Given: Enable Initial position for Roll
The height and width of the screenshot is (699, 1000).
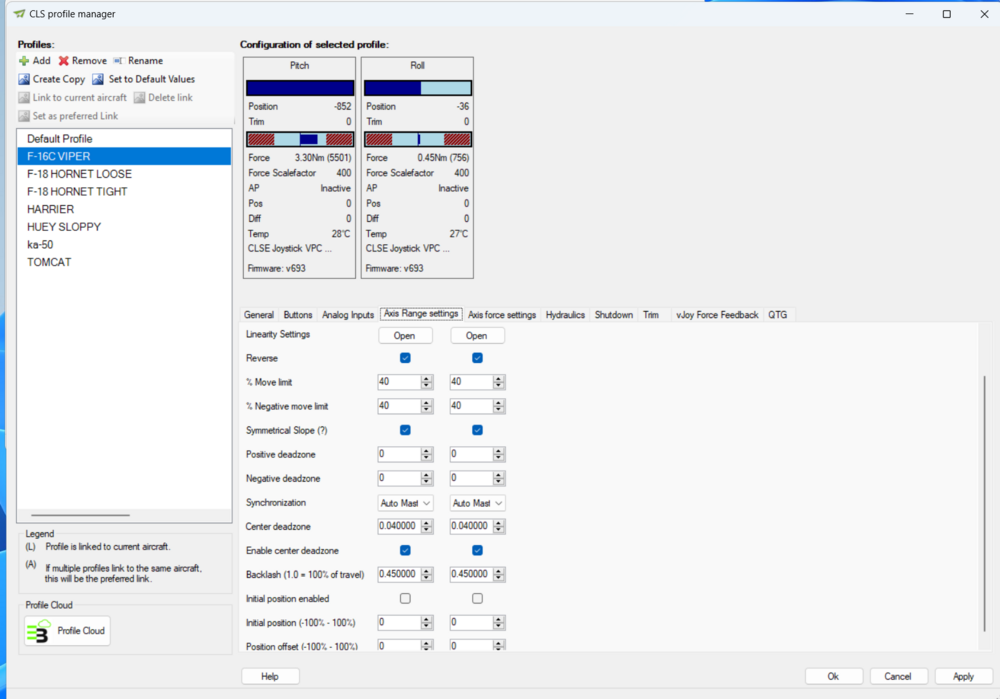Looking at the screenshot, I should [x=477, y=598].
